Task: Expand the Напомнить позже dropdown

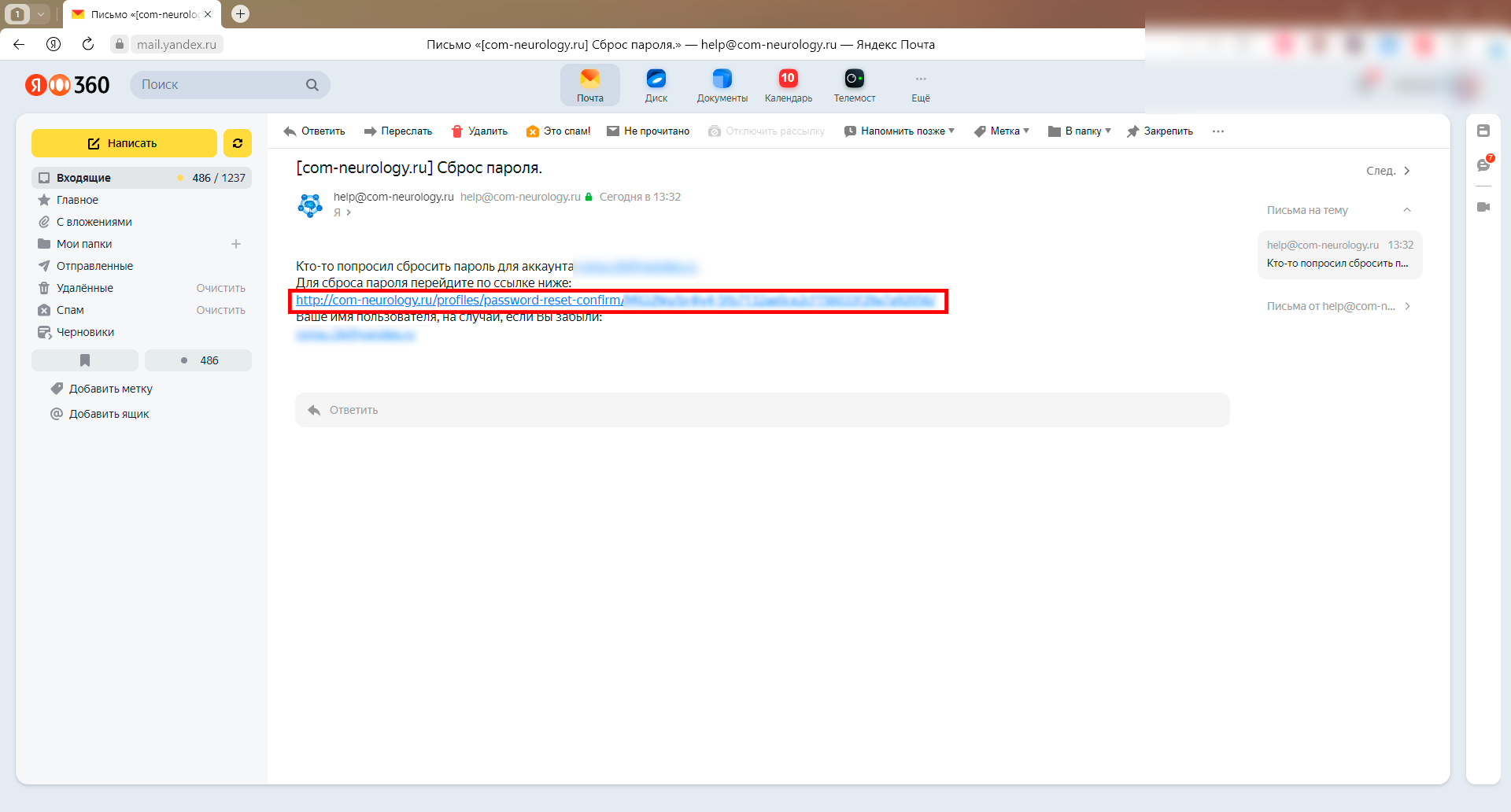Action: click(899, 131)
